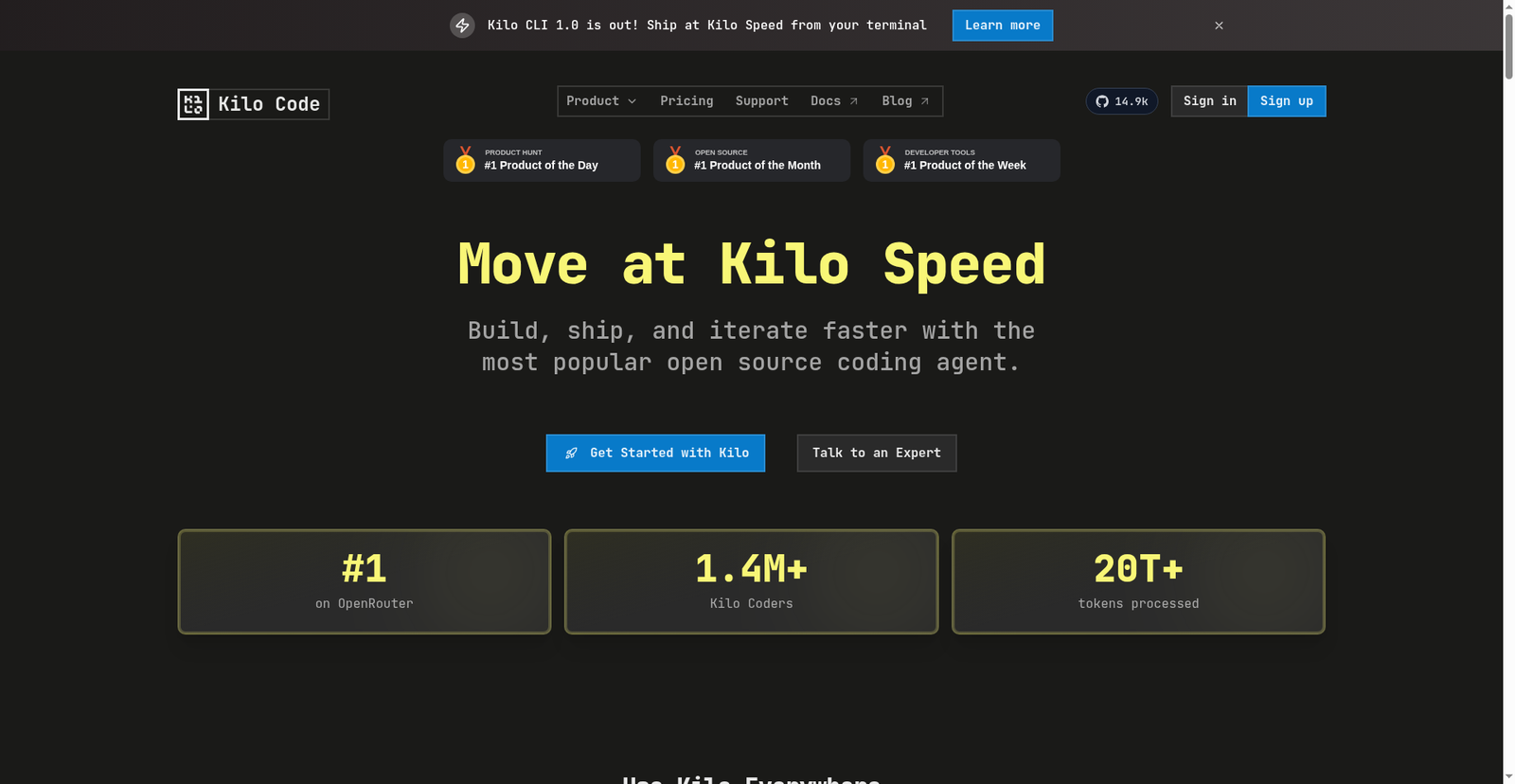Click the 1.4M+ Kilo Coders card
The width and height of the screenshot is (1515, 784).
coord(751,581)
